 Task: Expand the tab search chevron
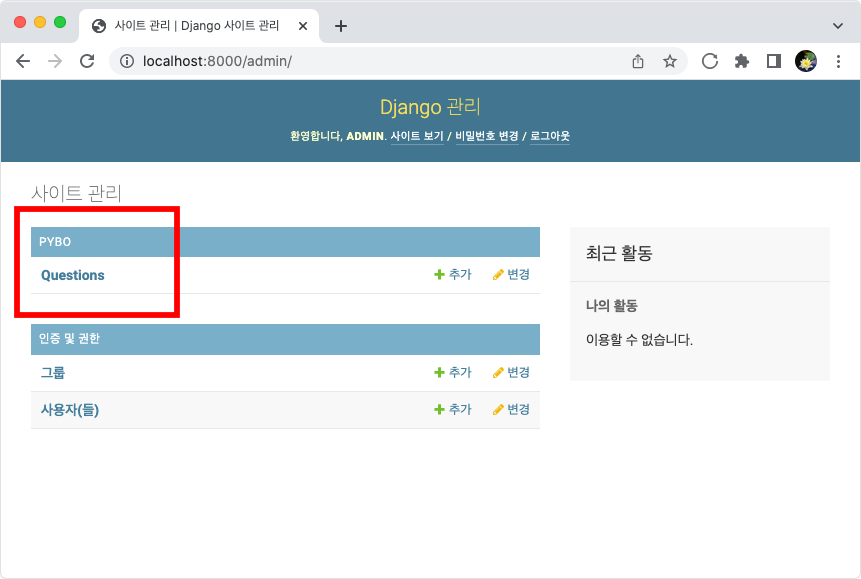click(837, 26)
